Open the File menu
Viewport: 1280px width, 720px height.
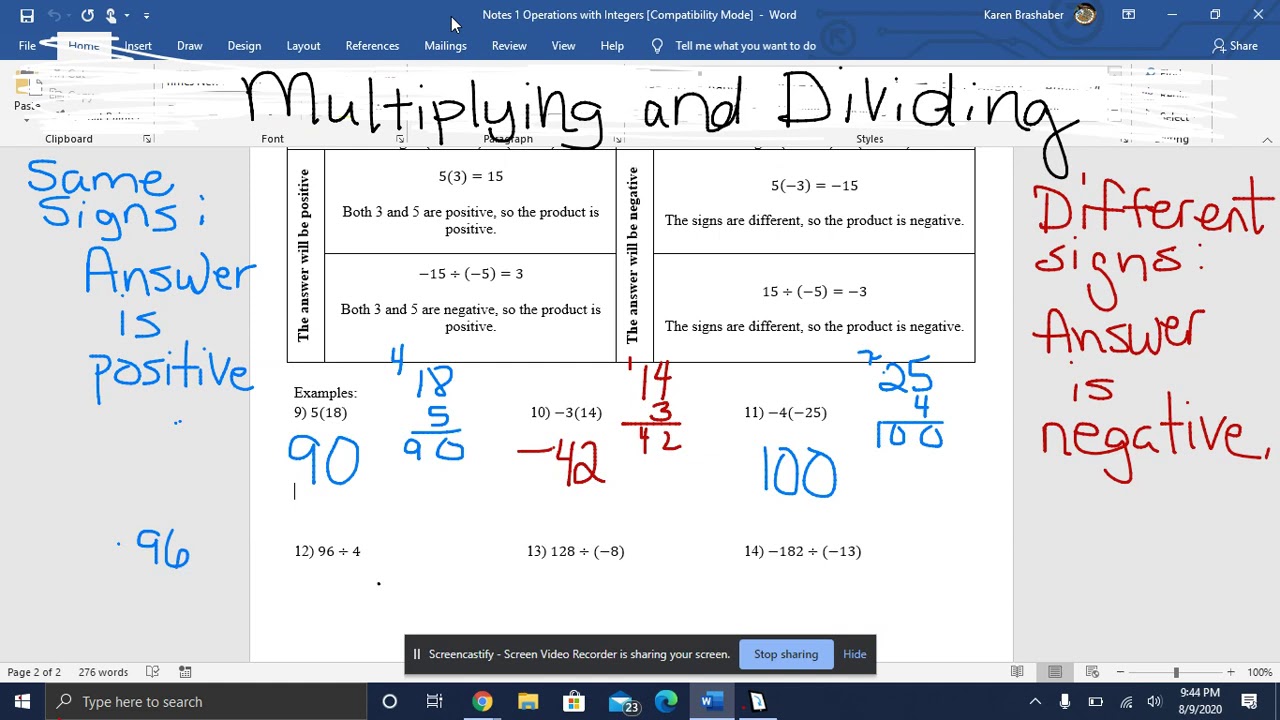click(x=27, y=46)
